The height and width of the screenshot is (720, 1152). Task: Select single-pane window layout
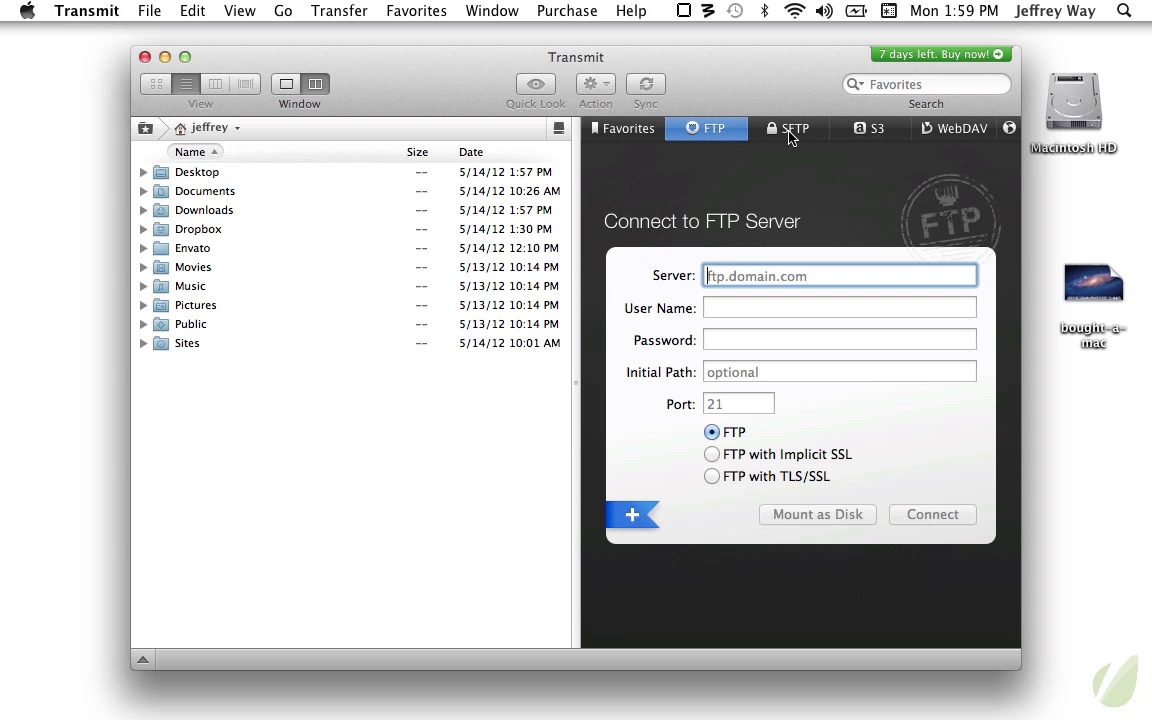[287, 84]
